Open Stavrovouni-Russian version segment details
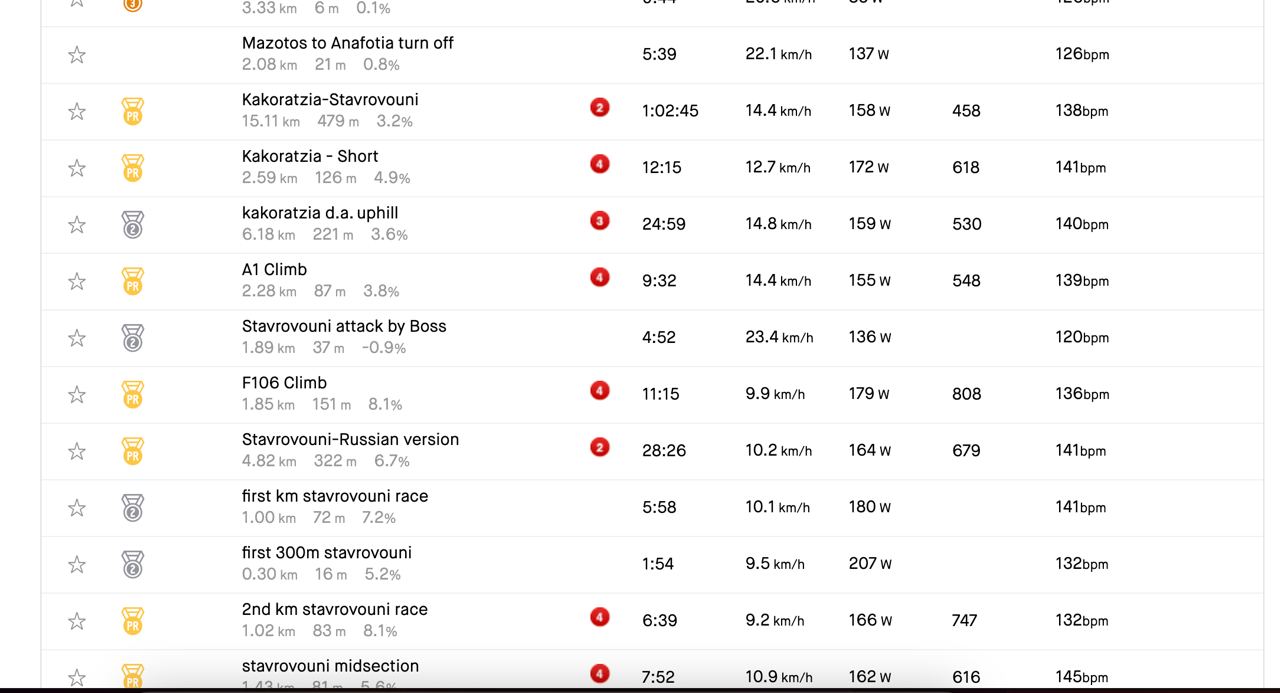This screenshot has width=1280, height=693. [x=350, y=439]
